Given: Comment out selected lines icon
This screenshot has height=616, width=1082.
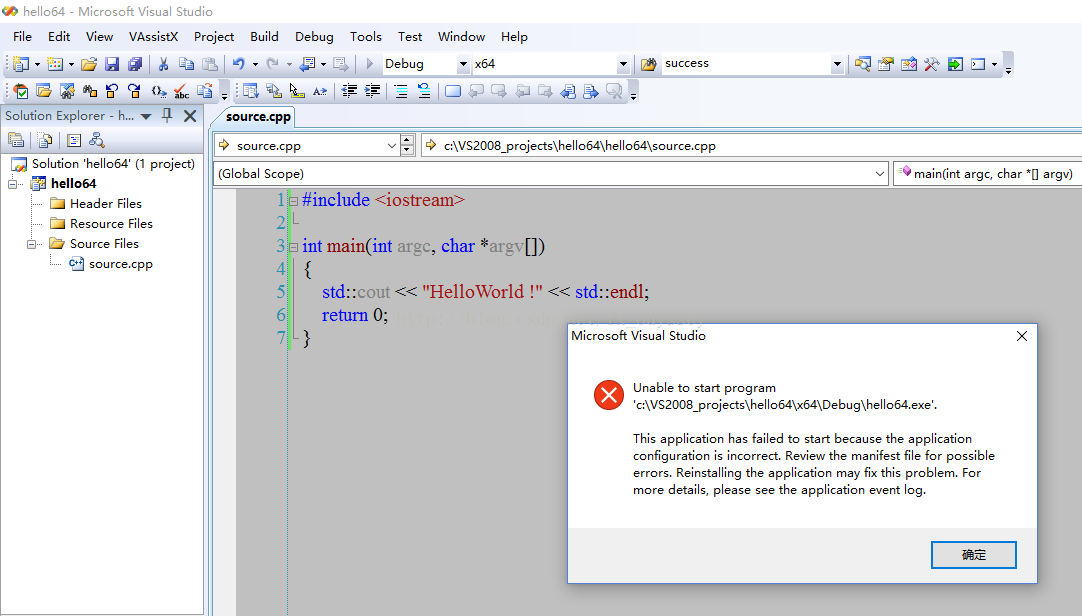Looking at the screenshot, I should 401,91.
